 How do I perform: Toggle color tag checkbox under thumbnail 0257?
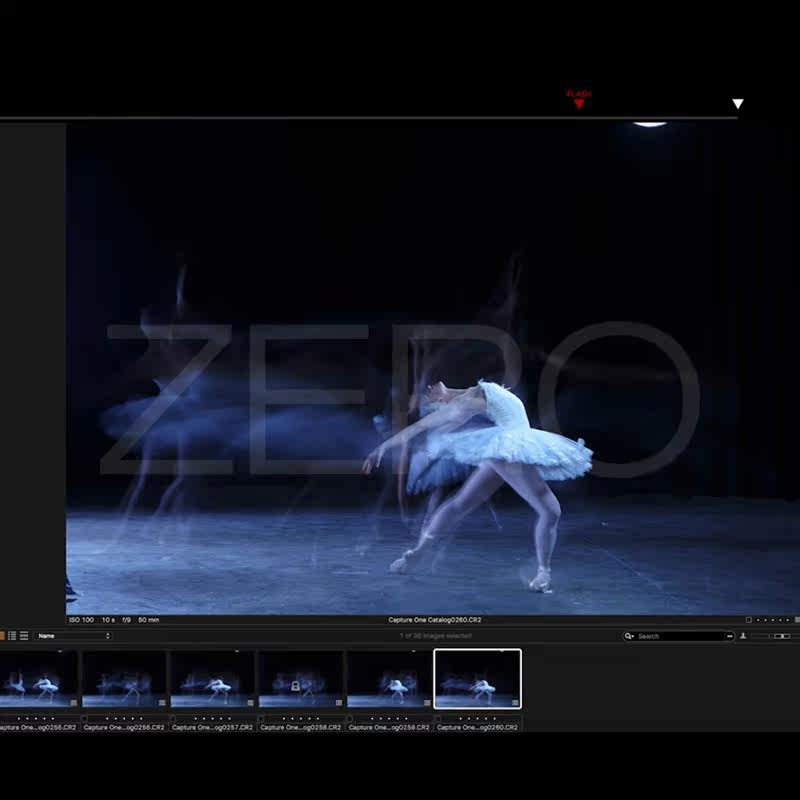pos(173,718)
